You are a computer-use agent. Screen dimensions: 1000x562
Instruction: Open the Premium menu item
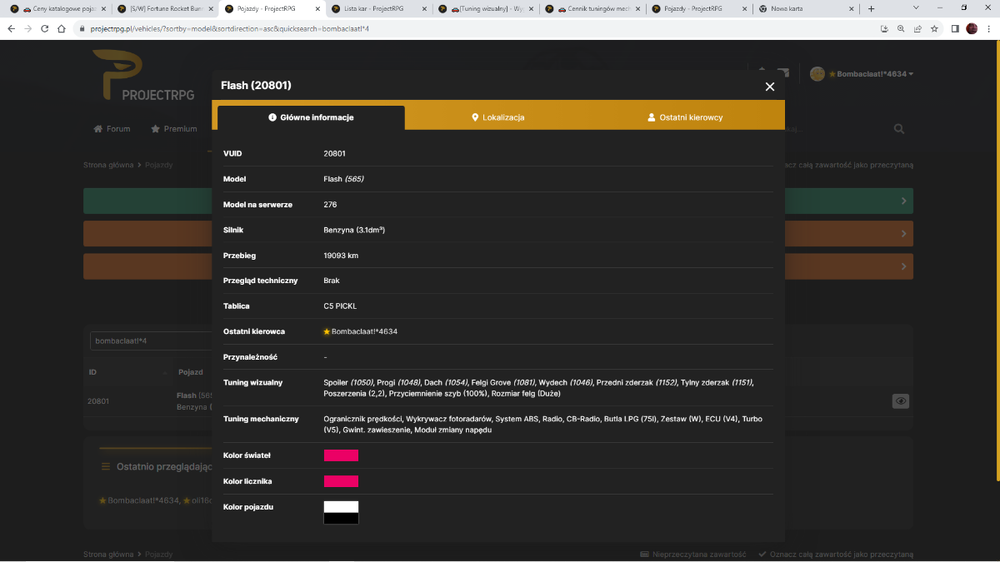pyautogui.click(x=174, y=129)
